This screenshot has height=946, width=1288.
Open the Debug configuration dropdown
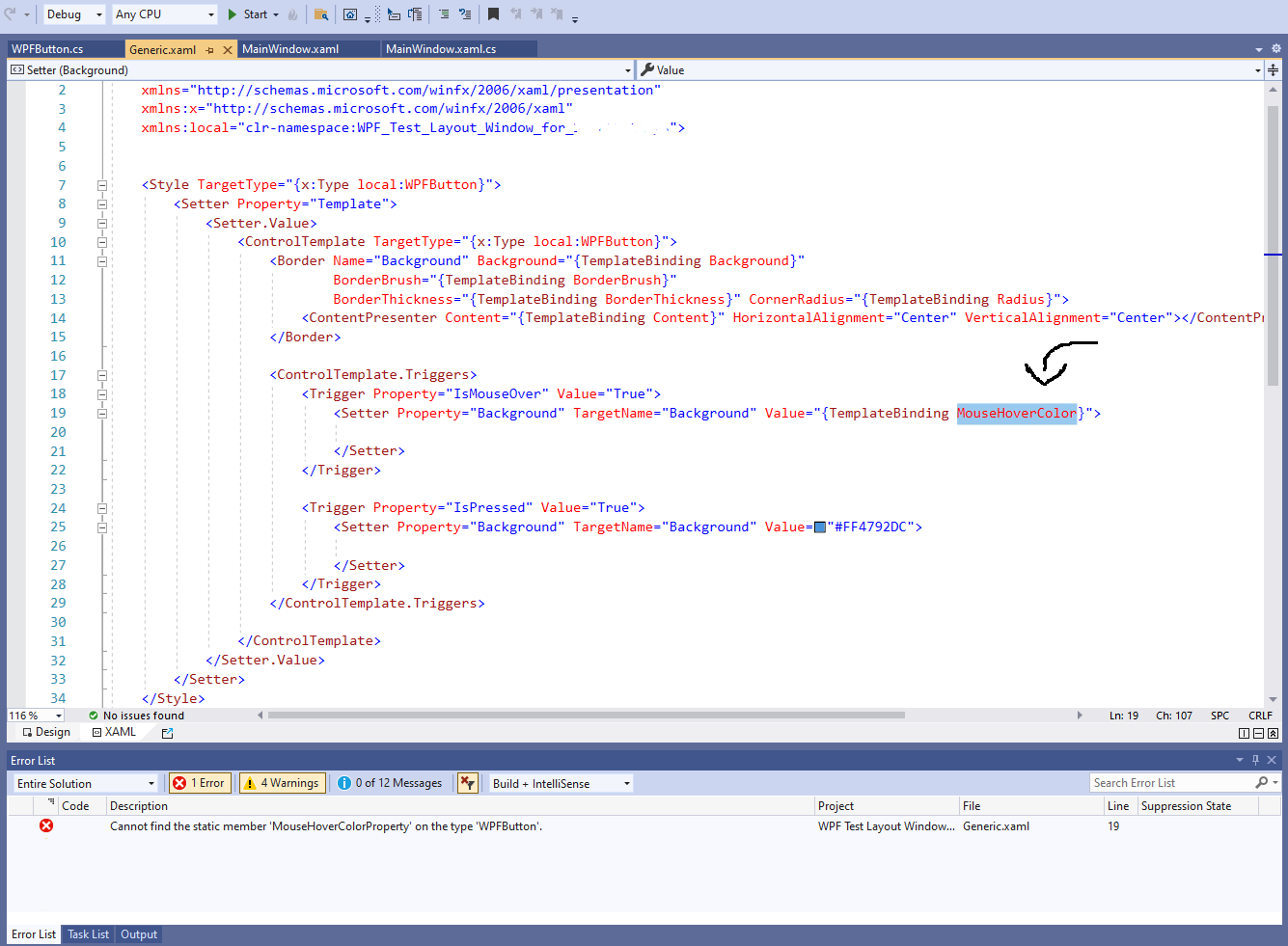point(74,14)
